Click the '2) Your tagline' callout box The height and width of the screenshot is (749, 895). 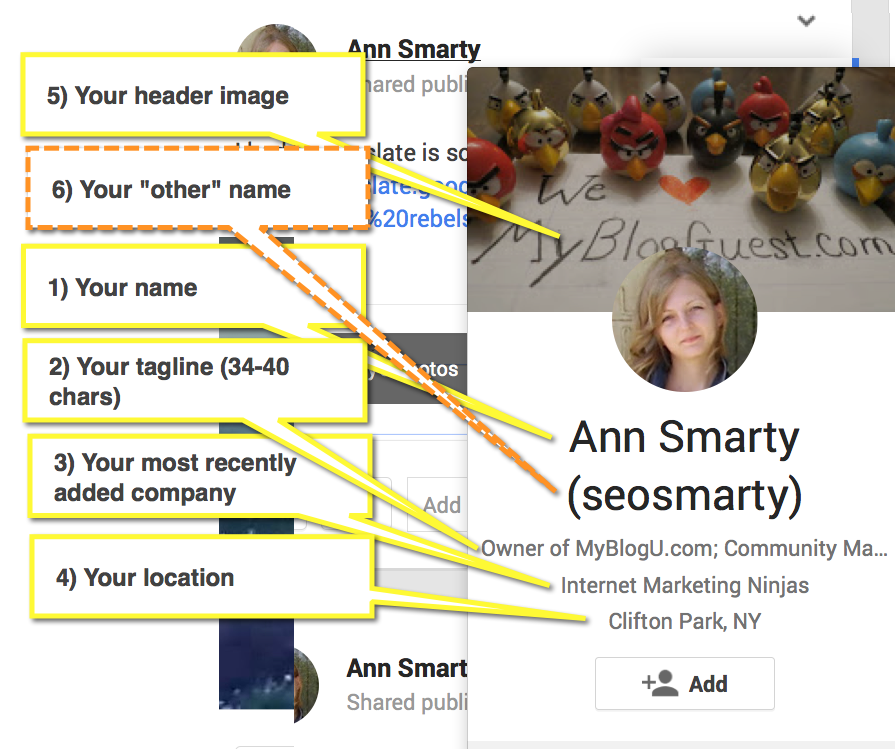coord(190,382)
